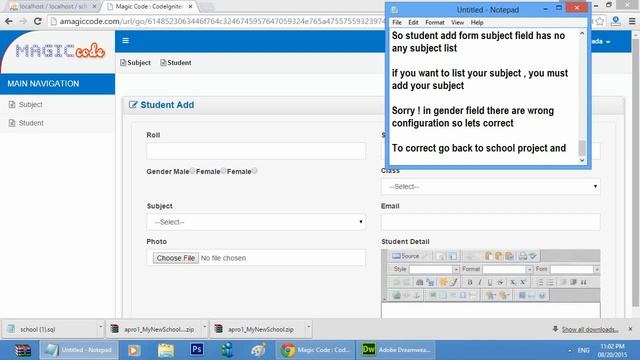Open Notepad File menu

(397, 22)
